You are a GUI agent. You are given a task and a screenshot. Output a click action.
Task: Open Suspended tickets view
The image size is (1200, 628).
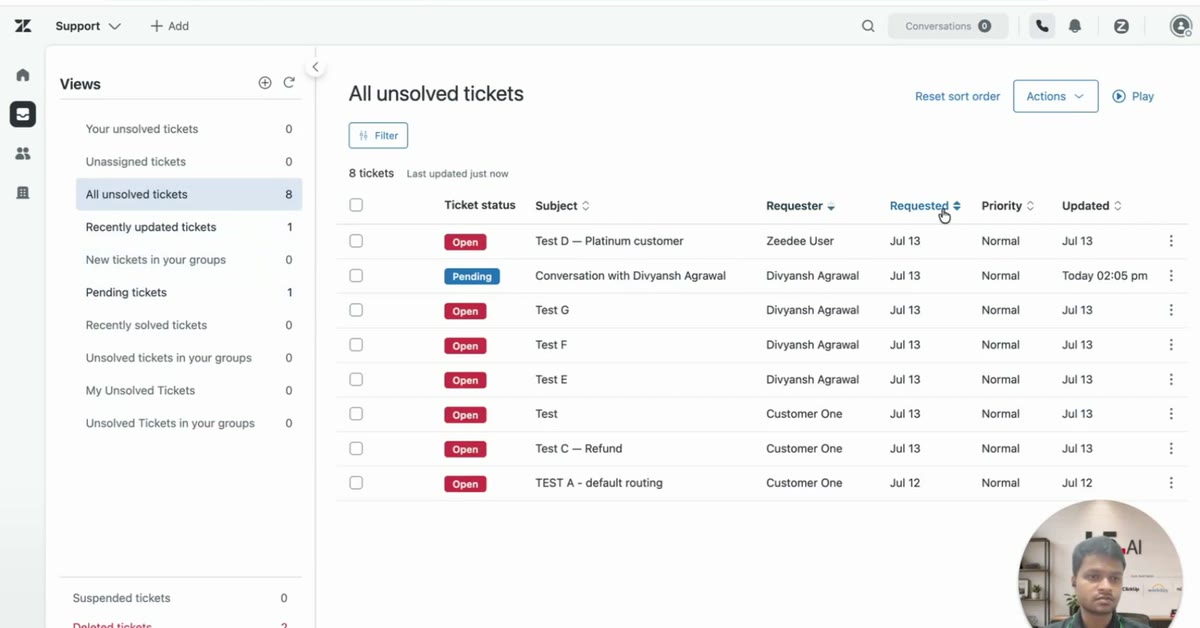180,598
